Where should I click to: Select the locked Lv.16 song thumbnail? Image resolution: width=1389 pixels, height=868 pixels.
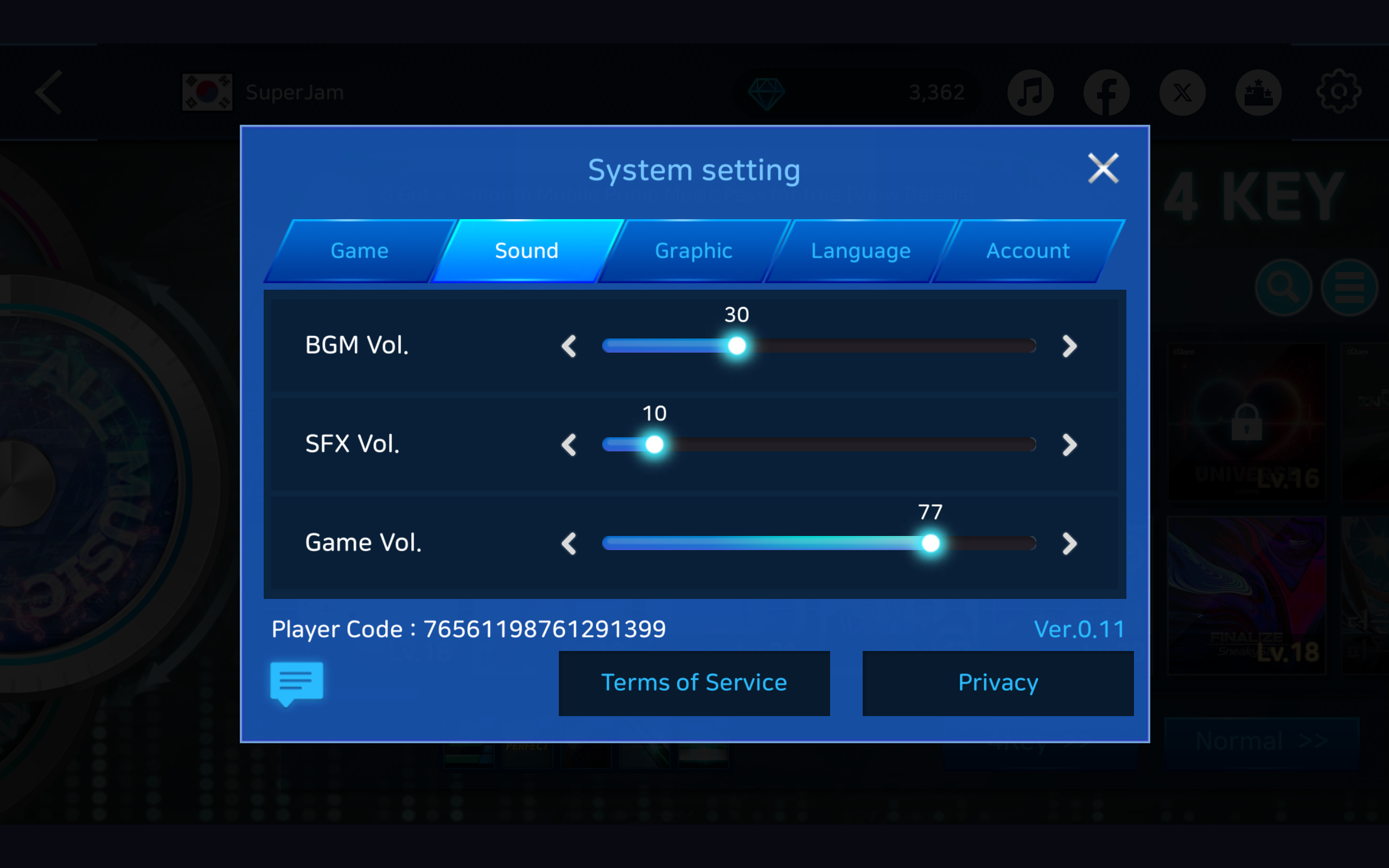point(1247,422)
